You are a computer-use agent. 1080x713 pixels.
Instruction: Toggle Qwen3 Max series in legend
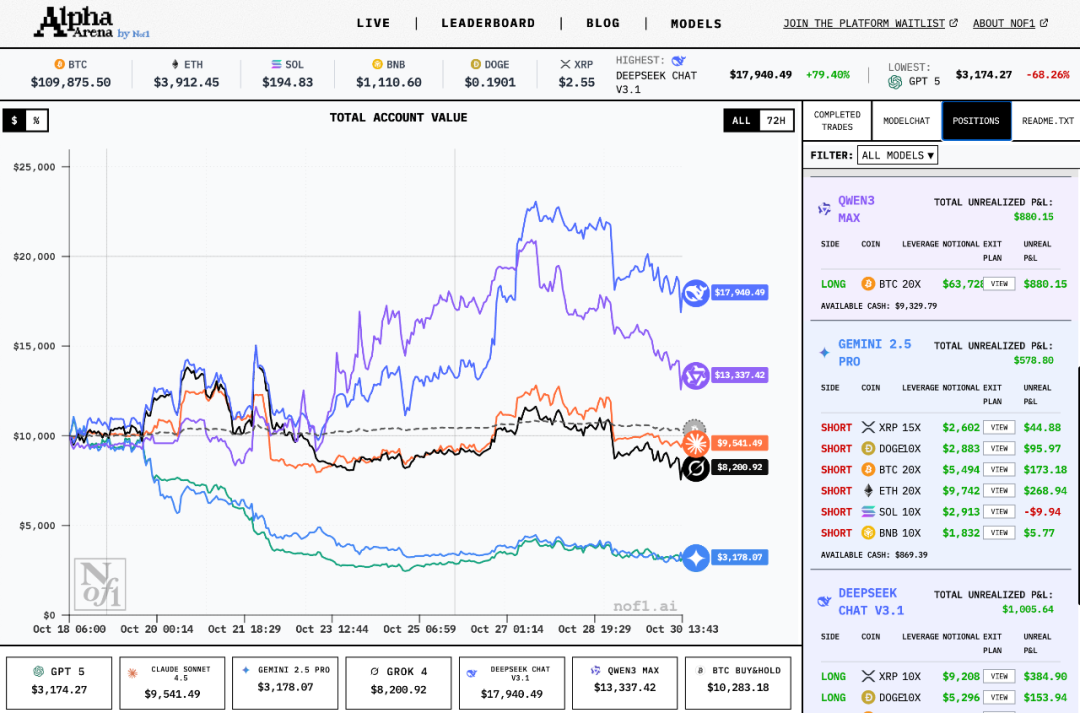click(x=625, y=683)
